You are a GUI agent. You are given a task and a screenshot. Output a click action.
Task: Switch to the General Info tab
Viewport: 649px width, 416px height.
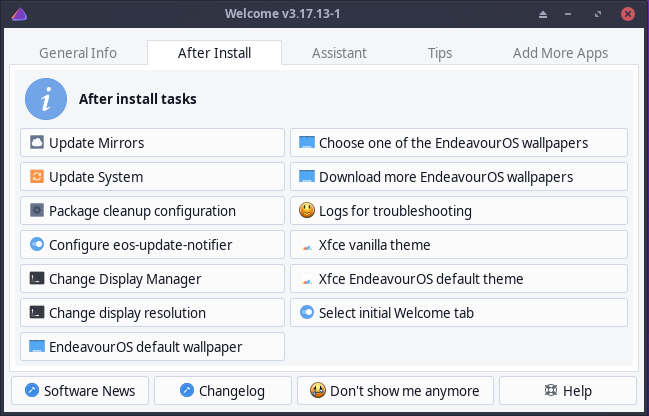(78, 53)
